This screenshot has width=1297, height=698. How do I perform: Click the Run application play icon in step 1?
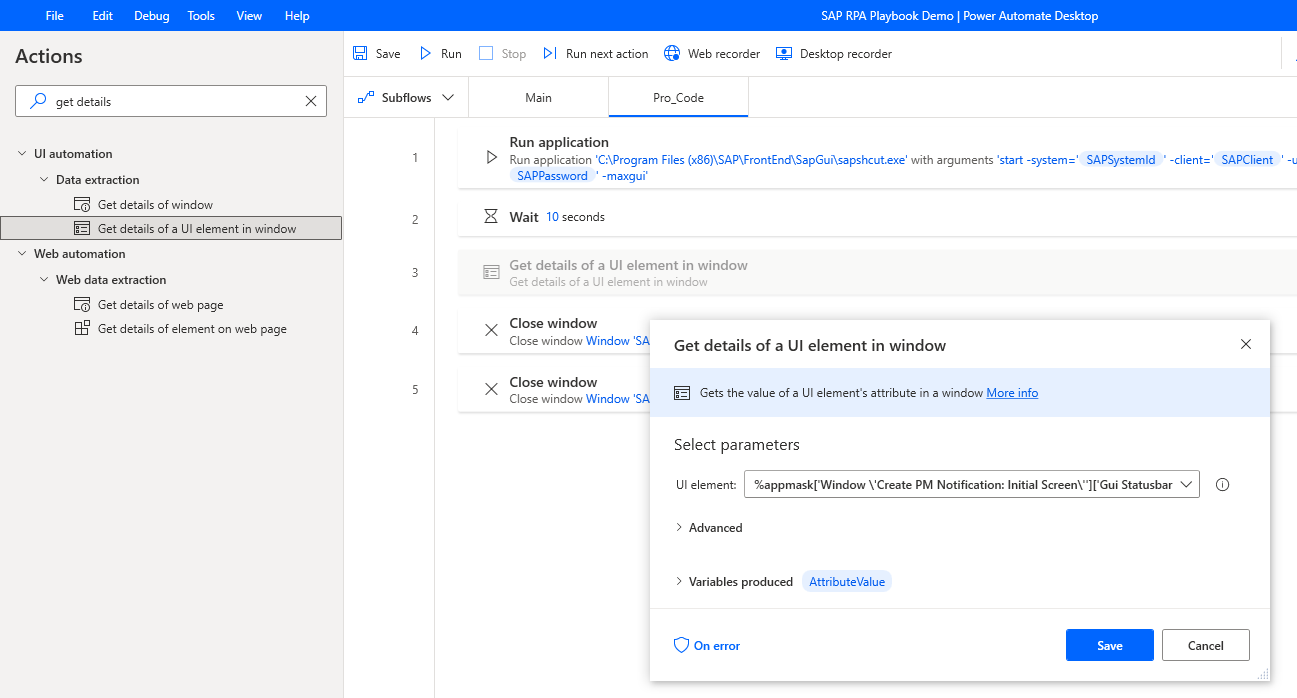491,157
